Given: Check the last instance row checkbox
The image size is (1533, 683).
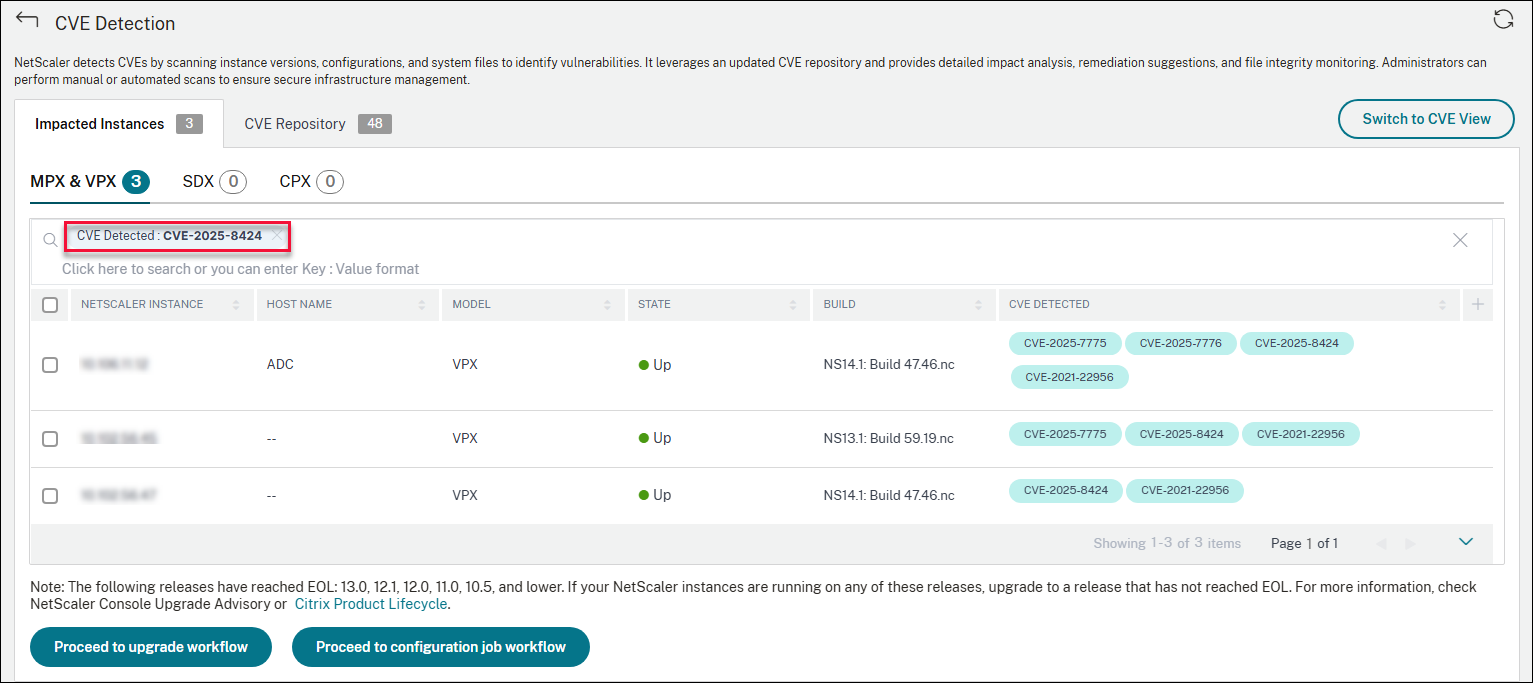Looking at the screenshot, I should click(x=50, y=495).
